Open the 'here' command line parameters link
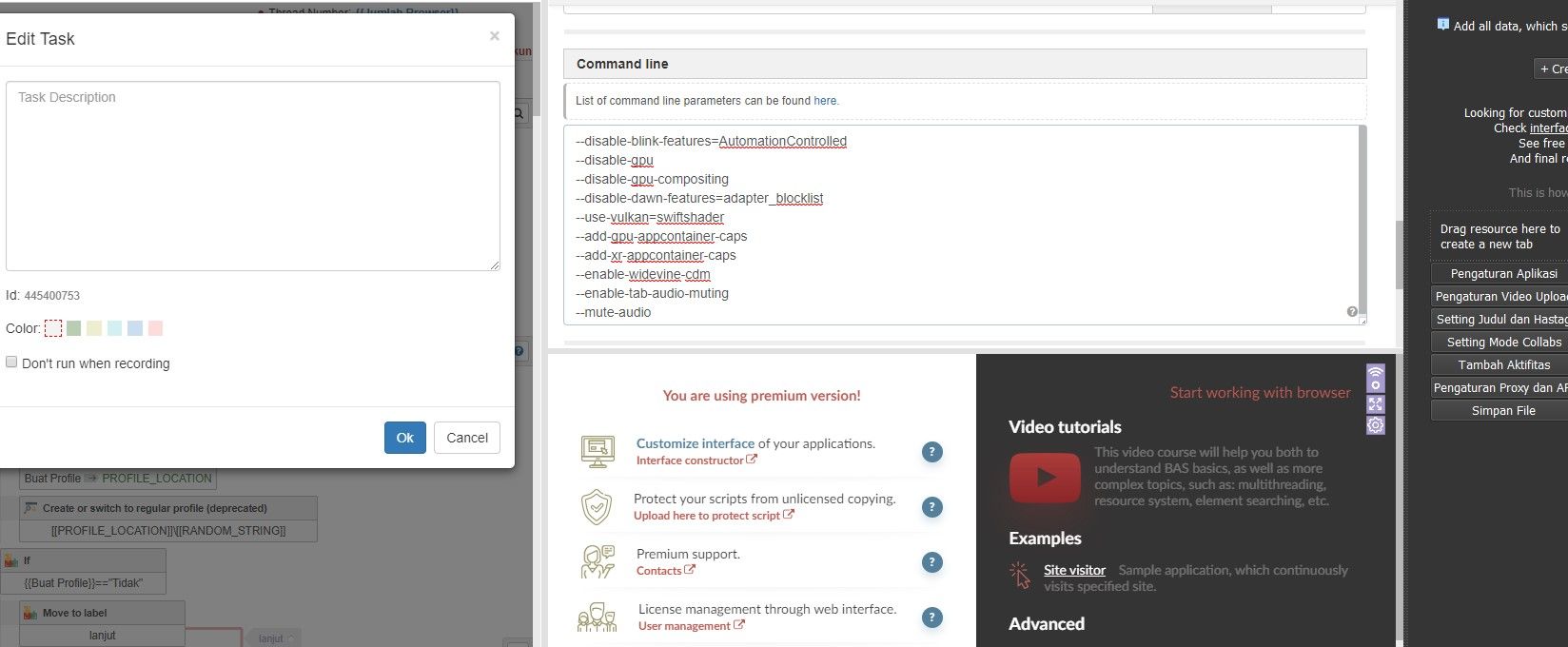The height and width of the screenshot is (647, 1568). [x=825, y=101]
